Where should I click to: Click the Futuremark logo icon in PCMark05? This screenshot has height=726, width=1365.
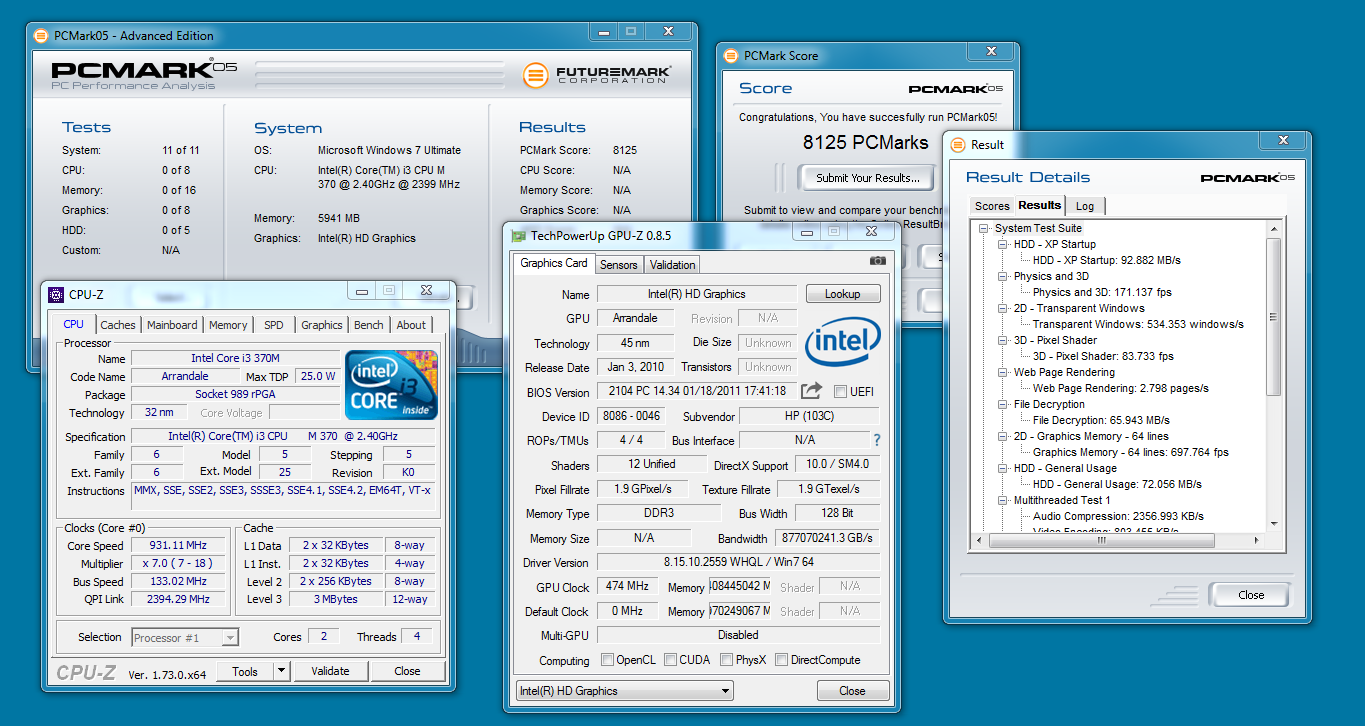tap(536, 75)
